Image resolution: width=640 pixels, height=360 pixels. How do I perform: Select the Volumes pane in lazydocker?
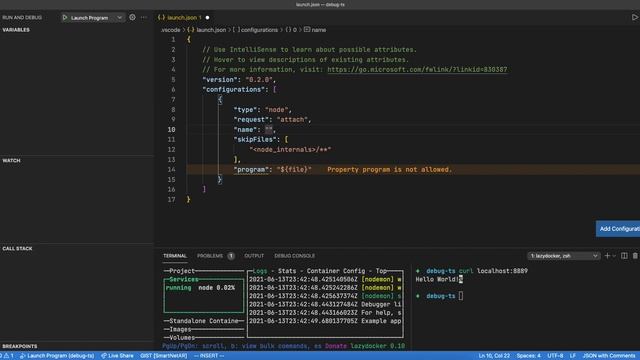[x=182, y=338]
